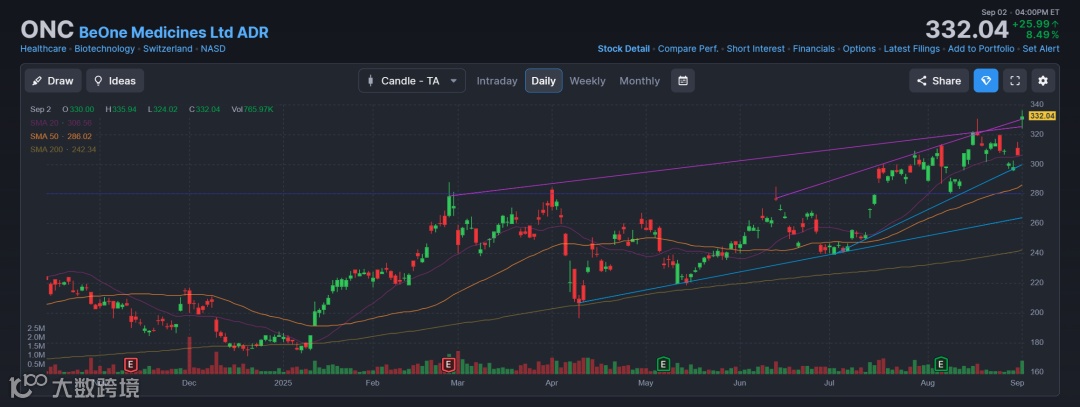Click the SMA 20 indicator label
1080x407 pixels.
(x=61, y=123)
